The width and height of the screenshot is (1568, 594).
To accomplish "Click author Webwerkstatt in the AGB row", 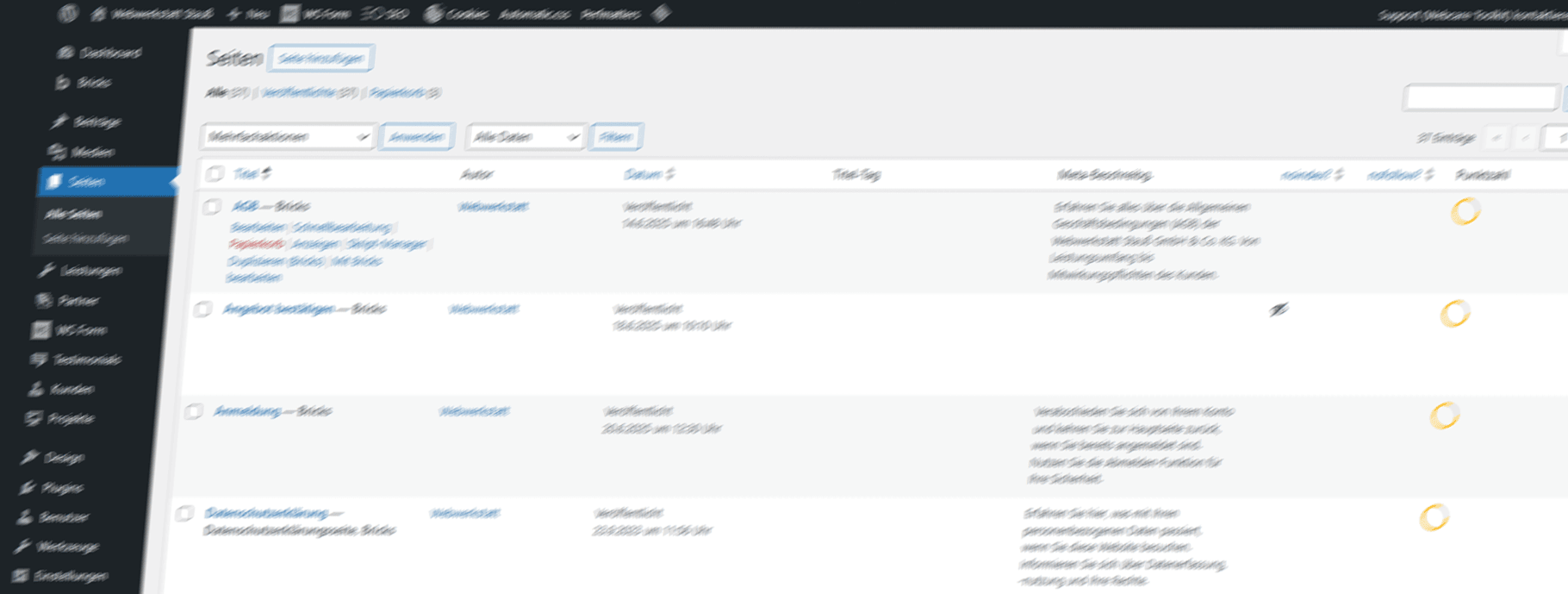I will point(494,207).
